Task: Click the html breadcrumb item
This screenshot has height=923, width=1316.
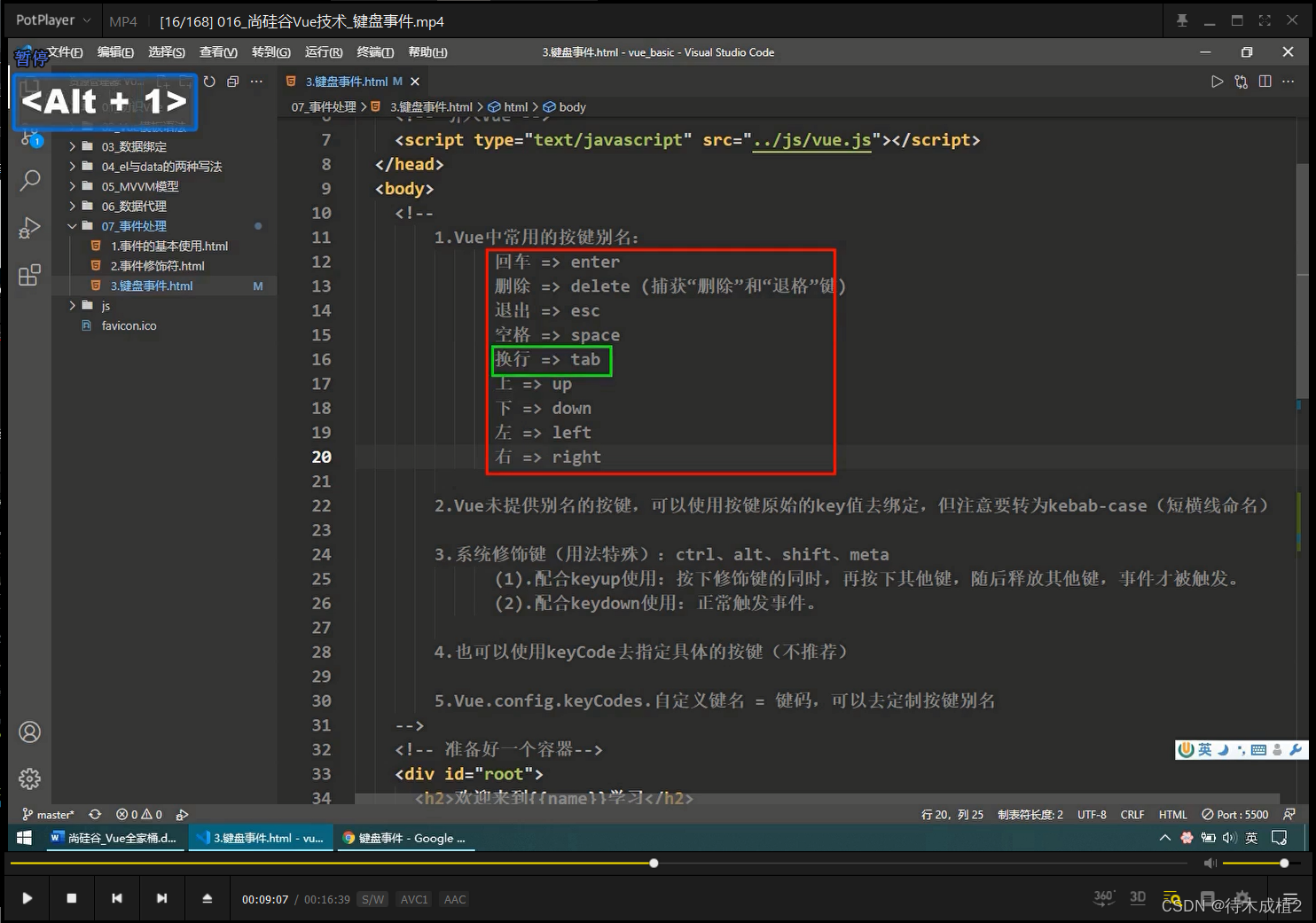Action: click(508, 107)
